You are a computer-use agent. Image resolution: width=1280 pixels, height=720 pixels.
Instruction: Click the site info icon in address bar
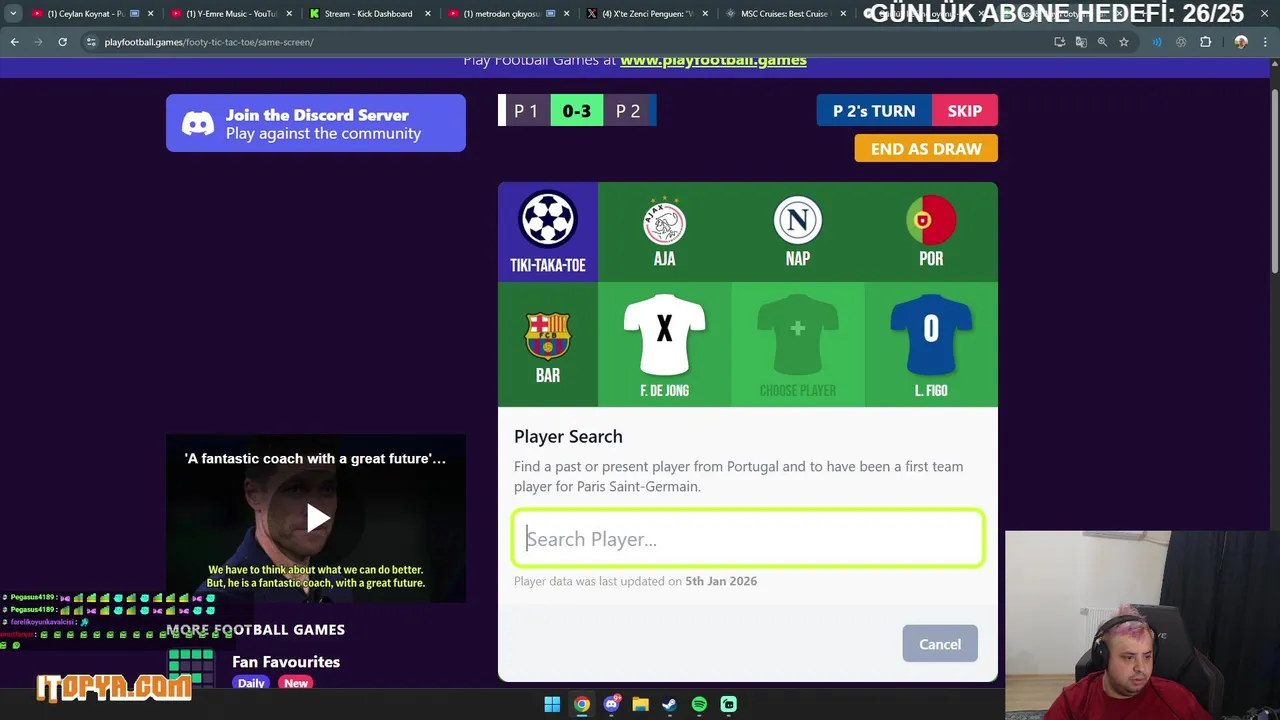click(91, 42)
